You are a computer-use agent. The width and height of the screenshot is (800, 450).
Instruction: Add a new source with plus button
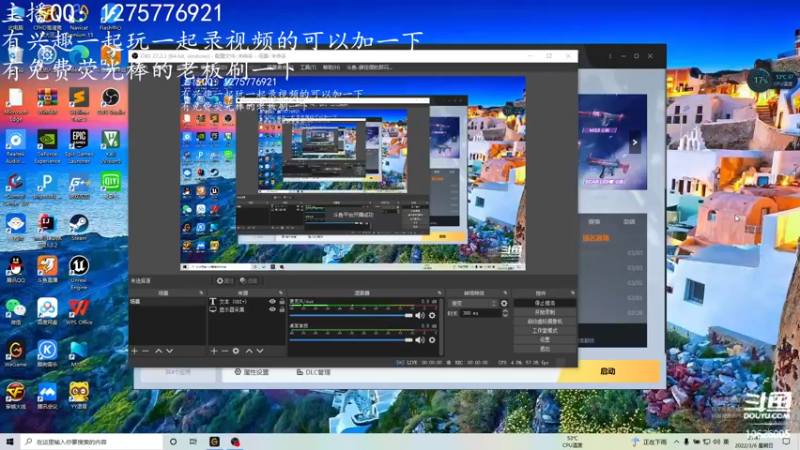pyautogui.click(x=214, y=351)
